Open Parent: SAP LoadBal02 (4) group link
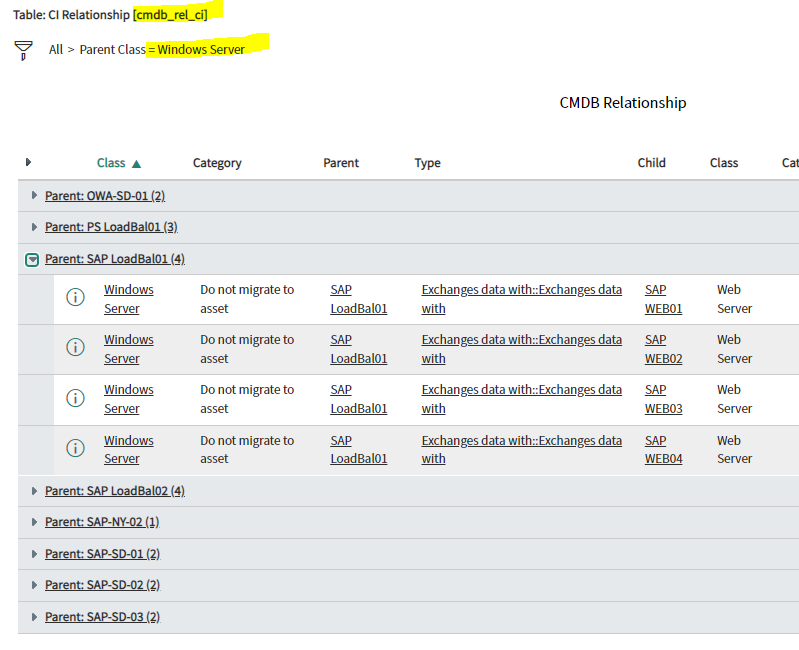 [115, 491]
